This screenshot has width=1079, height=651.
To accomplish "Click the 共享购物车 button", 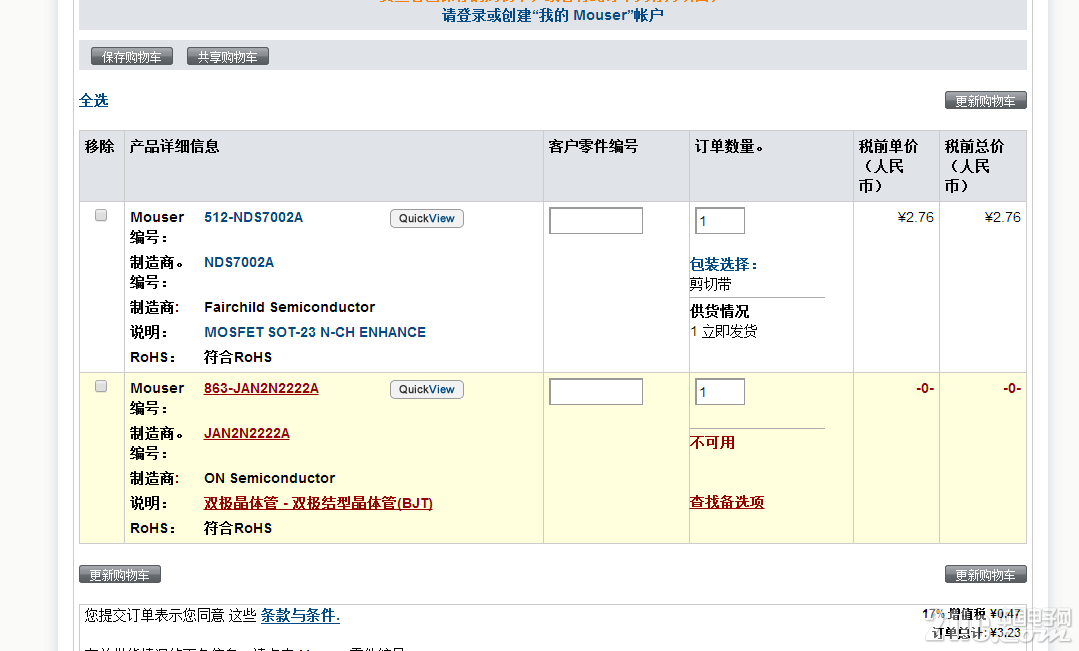I will (x=228, y=56).
